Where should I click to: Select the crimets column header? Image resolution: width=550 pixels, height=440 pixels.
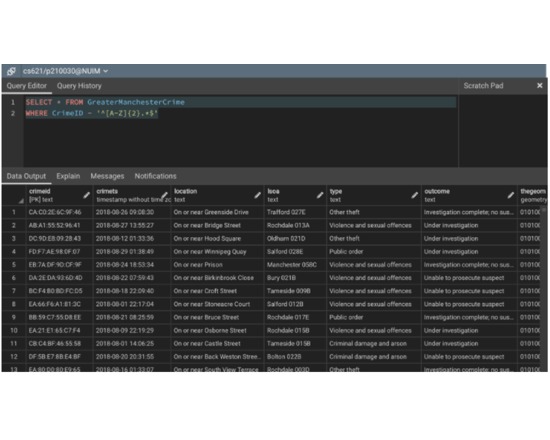coord(133,195)
